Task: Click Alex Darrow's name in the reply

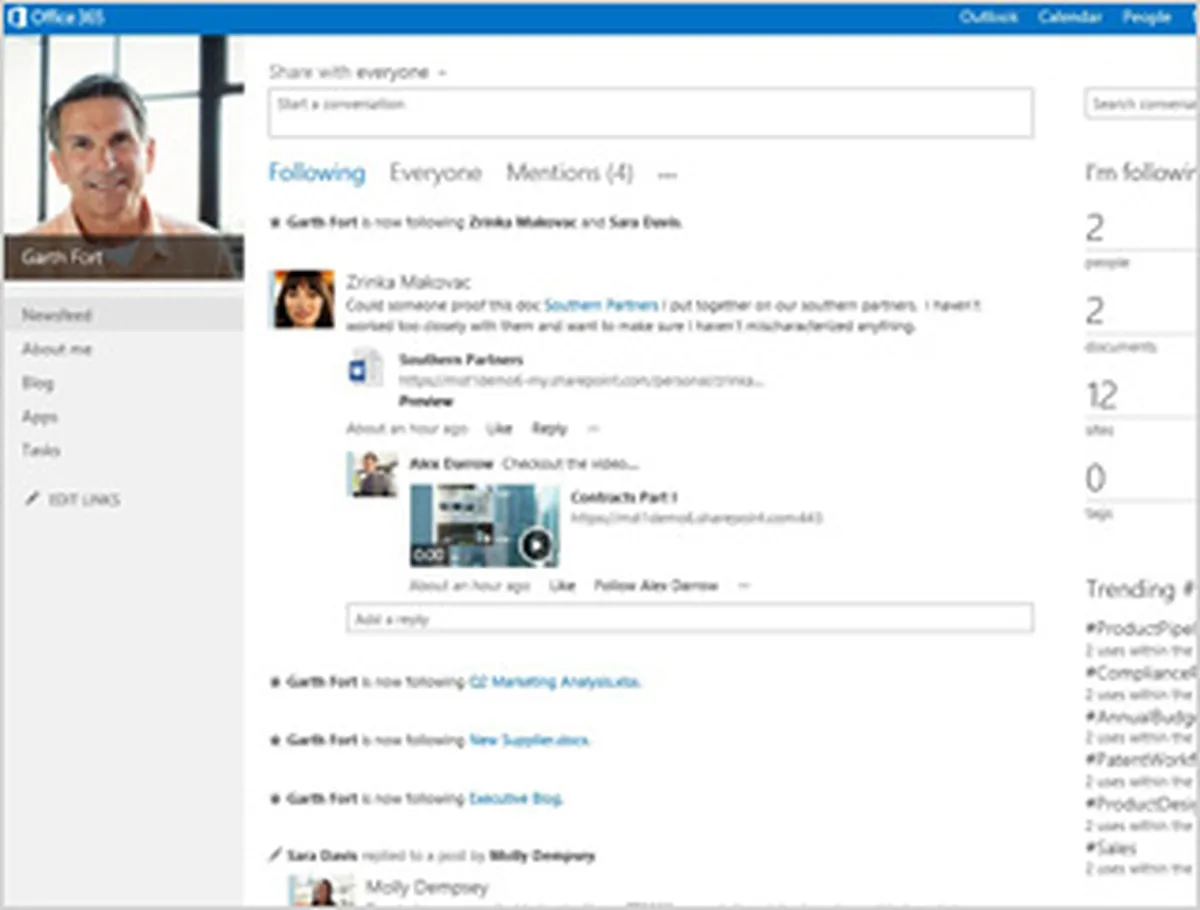Action: click(451, 464)
